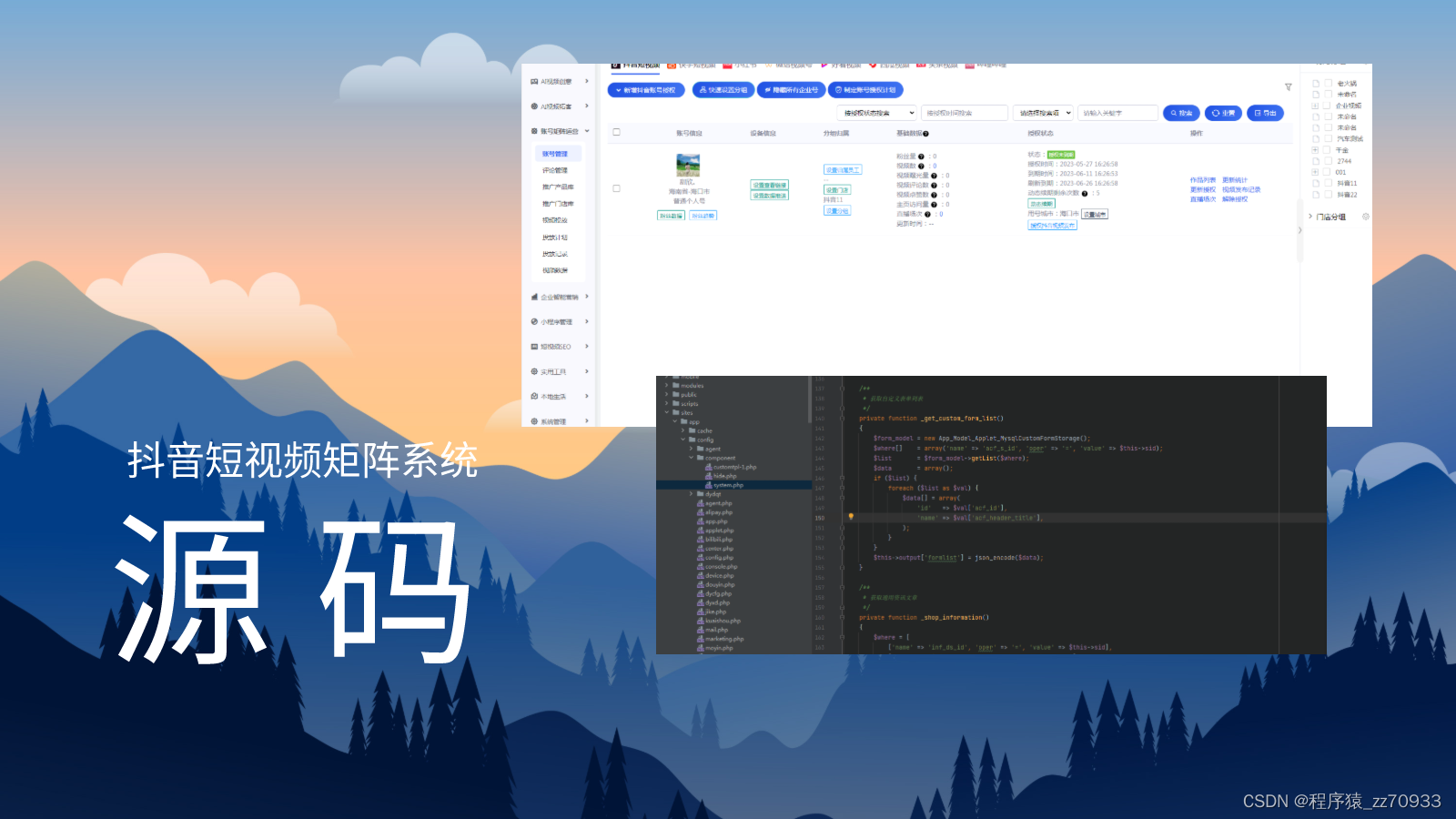
Task: Collapse the component folder in file tree
Action: (691, 458)
